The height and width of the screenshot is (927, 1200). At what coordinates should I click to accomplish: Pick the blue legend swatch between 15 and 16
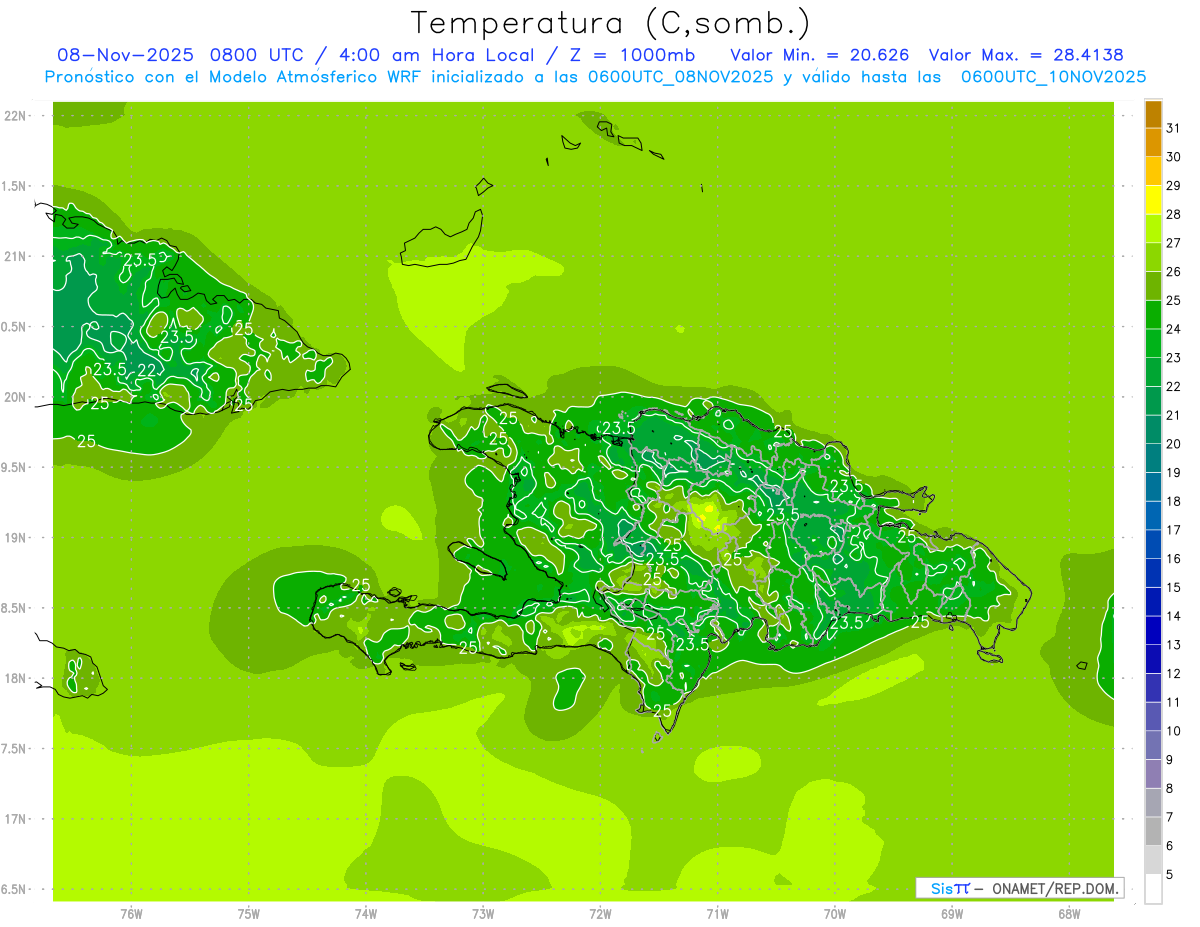click(x=1153, y=573)
